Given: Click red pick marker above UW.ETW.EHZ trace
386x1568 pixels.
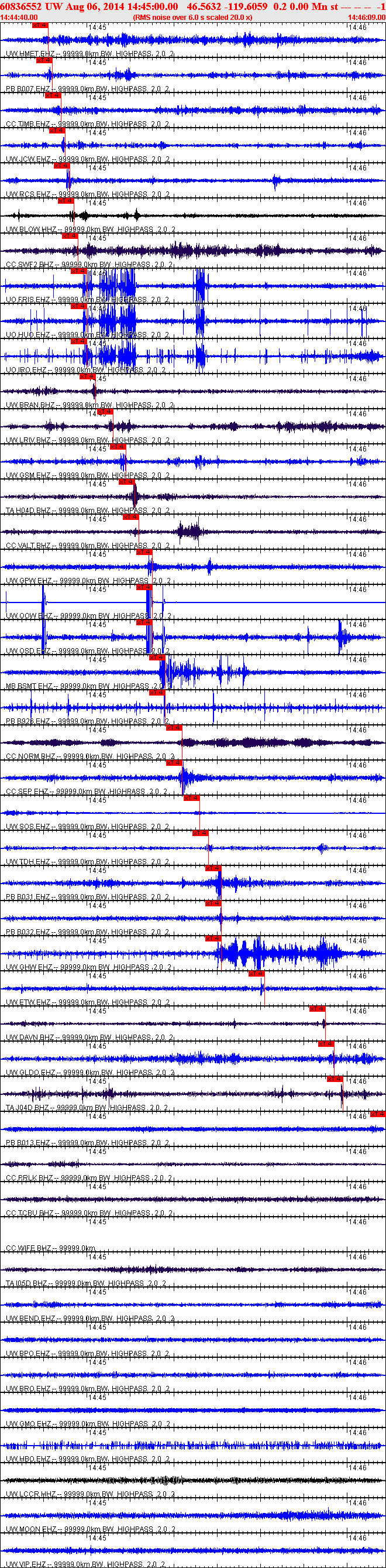Looking at the screenshot, I should pos(257,973).
